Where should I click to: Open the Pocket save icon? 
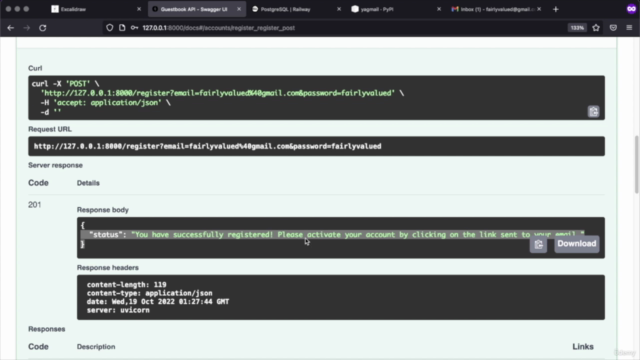pyautogui.click(x=613, y=28)
